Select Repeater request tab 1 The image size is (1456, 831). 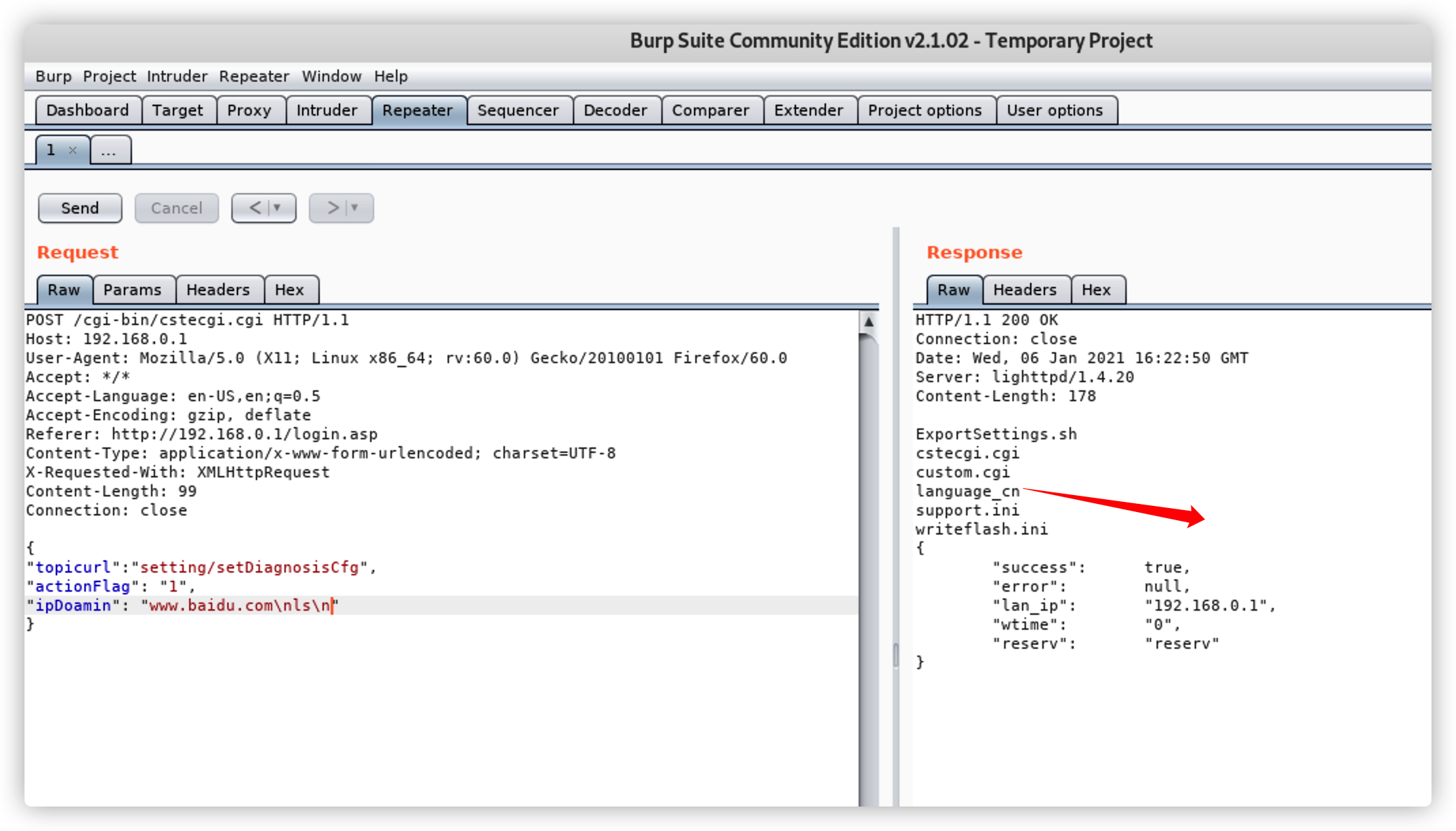(52, 150)
